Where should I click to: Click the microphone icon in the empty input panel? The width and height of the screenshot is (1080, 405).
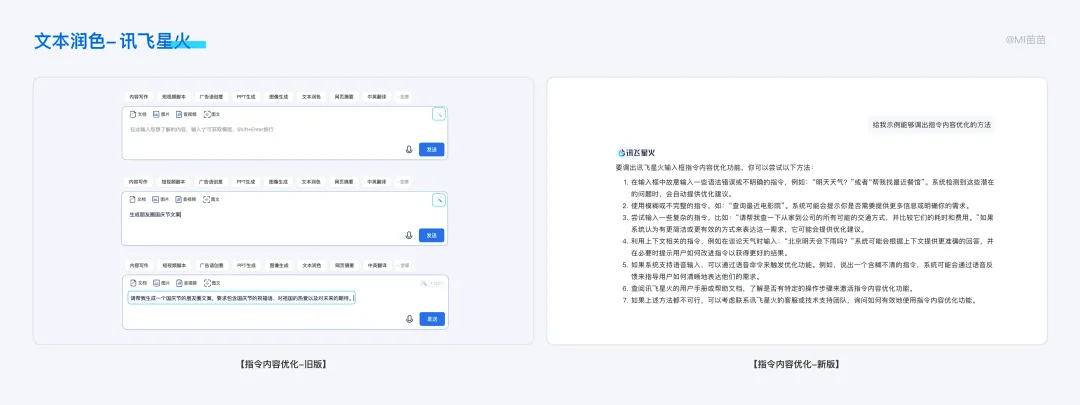[409, 149]
